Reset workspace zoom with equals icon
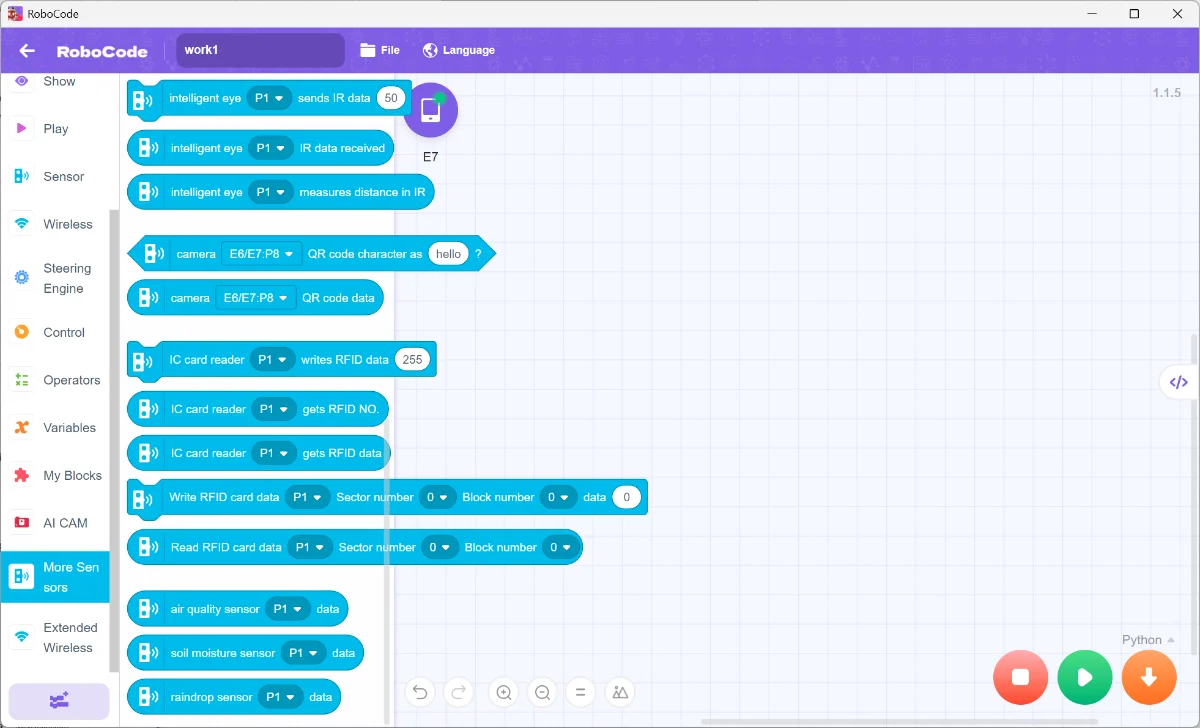This screenshot has width=1200, height=728. click(580, 692)
